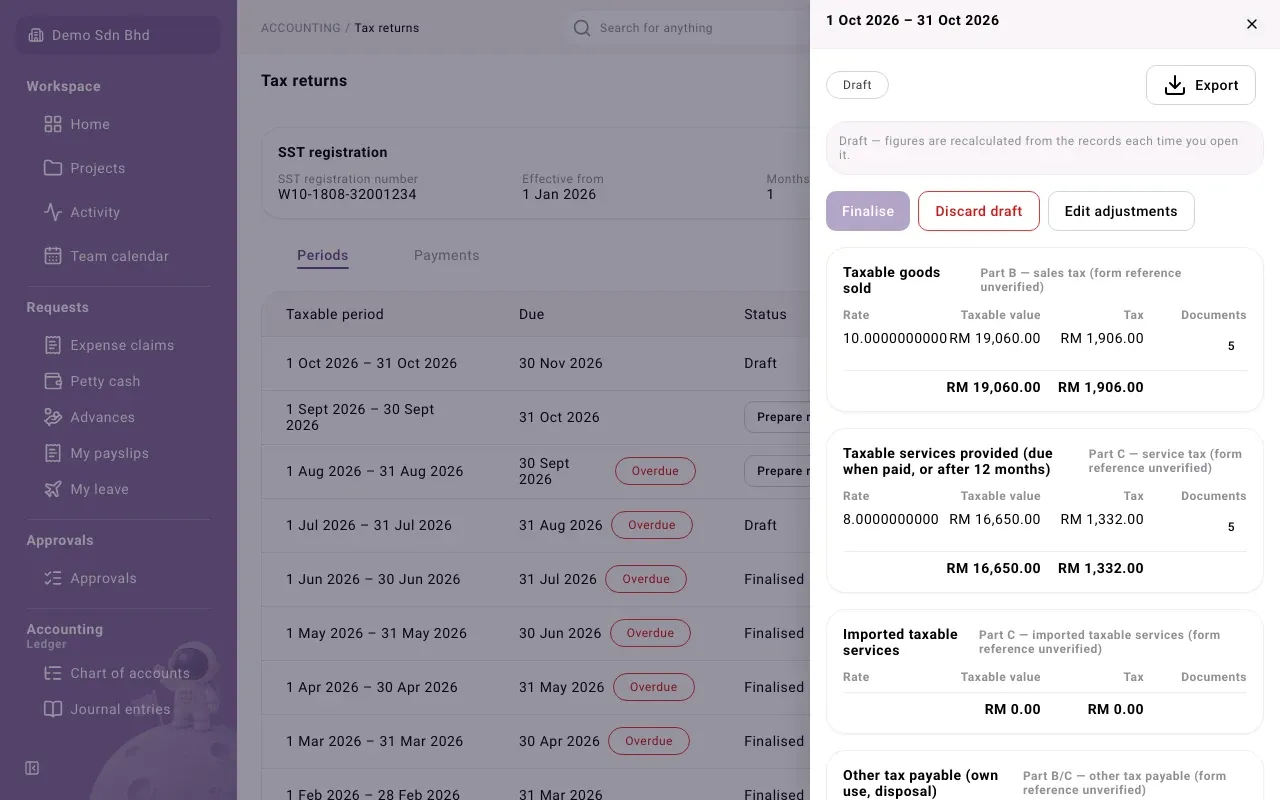Go to Journal entries in the sidebar
This screenshot has width=1280, height=800.
click(118, 709)
